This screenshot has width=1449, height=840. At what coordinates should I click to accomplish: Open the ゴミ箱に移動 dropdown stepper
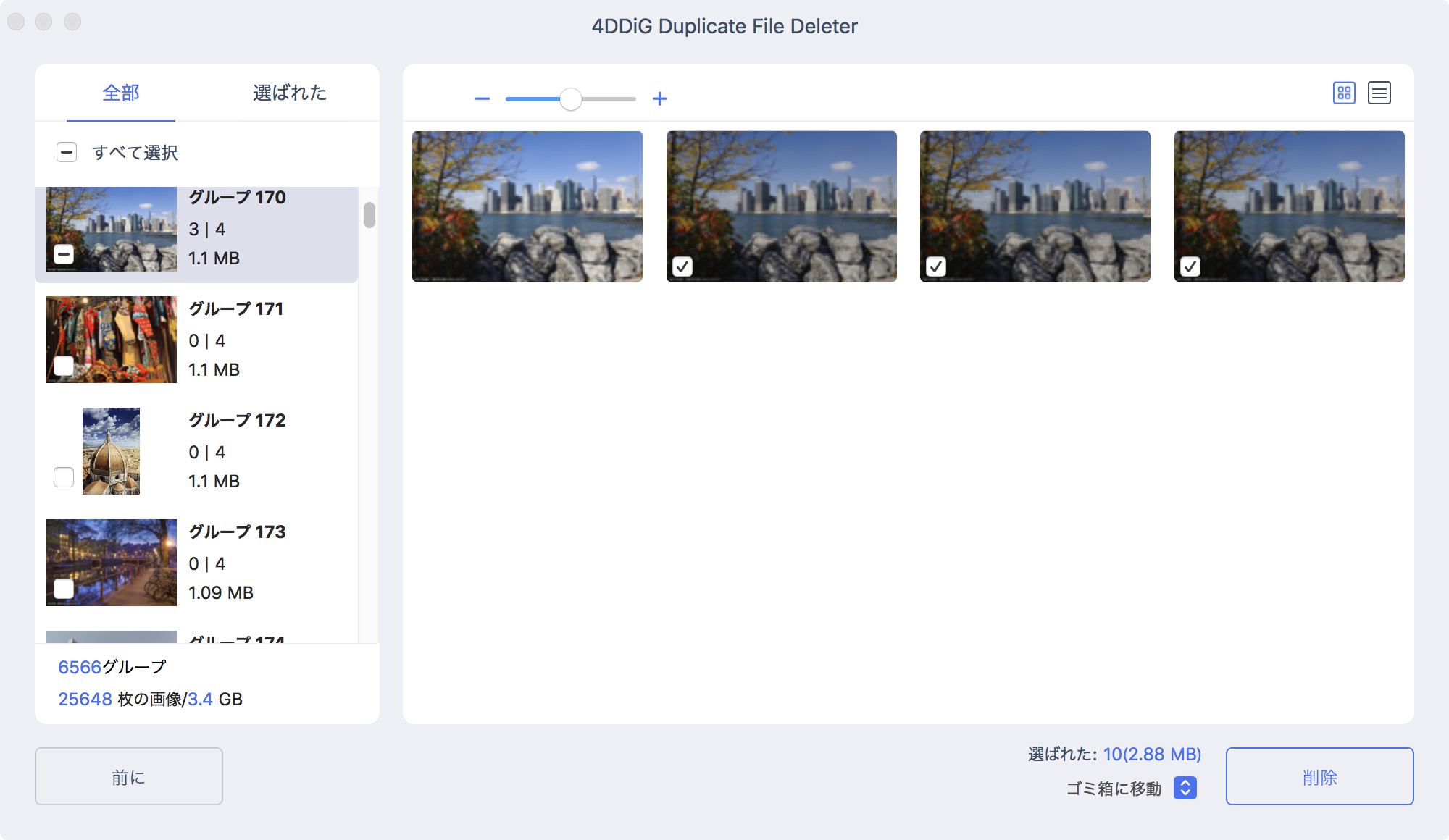click(x=1185, y=788)
